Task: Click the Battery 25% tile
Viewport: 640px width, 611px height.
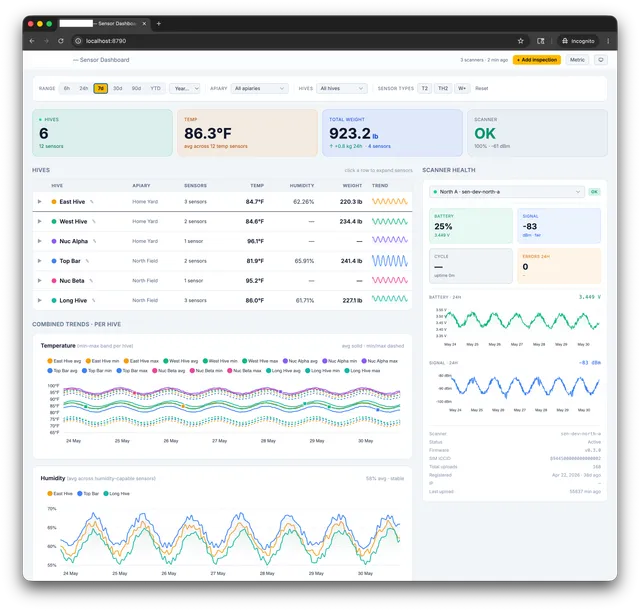Action: coord(471,226)
